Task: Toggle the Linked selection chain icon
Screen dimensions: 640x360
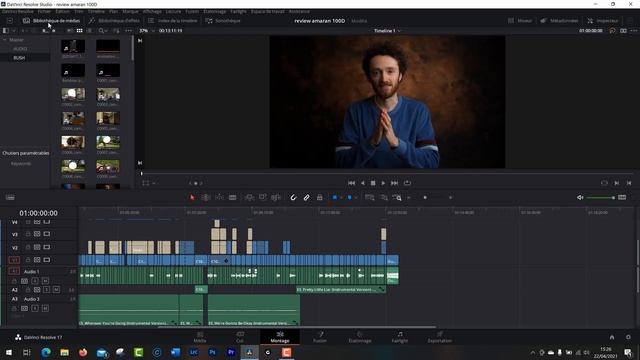Action: click(306, 198)
